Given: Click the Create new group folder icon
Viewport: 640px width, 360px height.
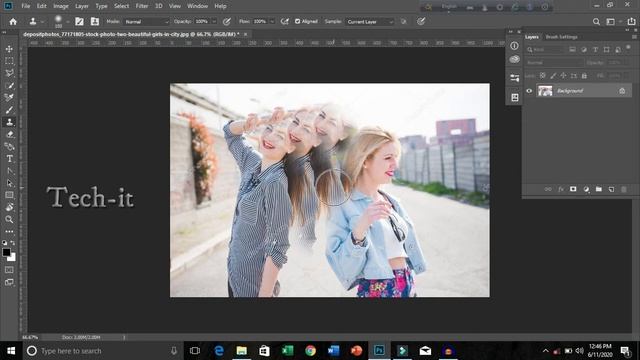Looking at the screenshot, I should [x=598, y=189].
